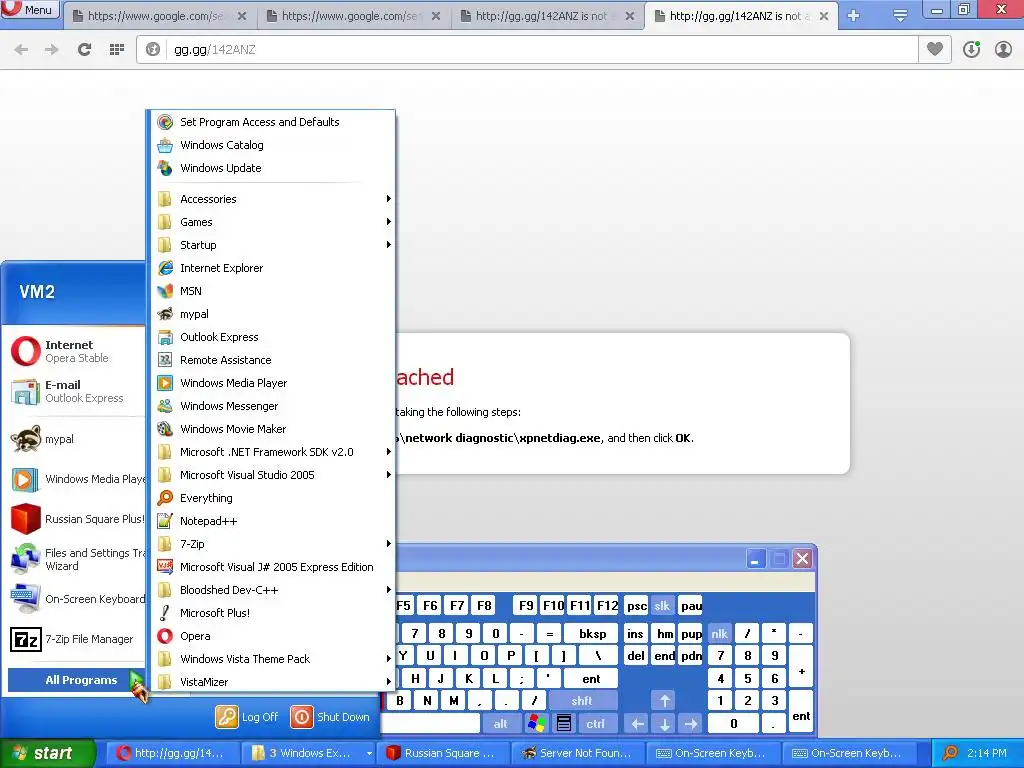Click the address bar gg.gg/142ANZ

(527, 49)
